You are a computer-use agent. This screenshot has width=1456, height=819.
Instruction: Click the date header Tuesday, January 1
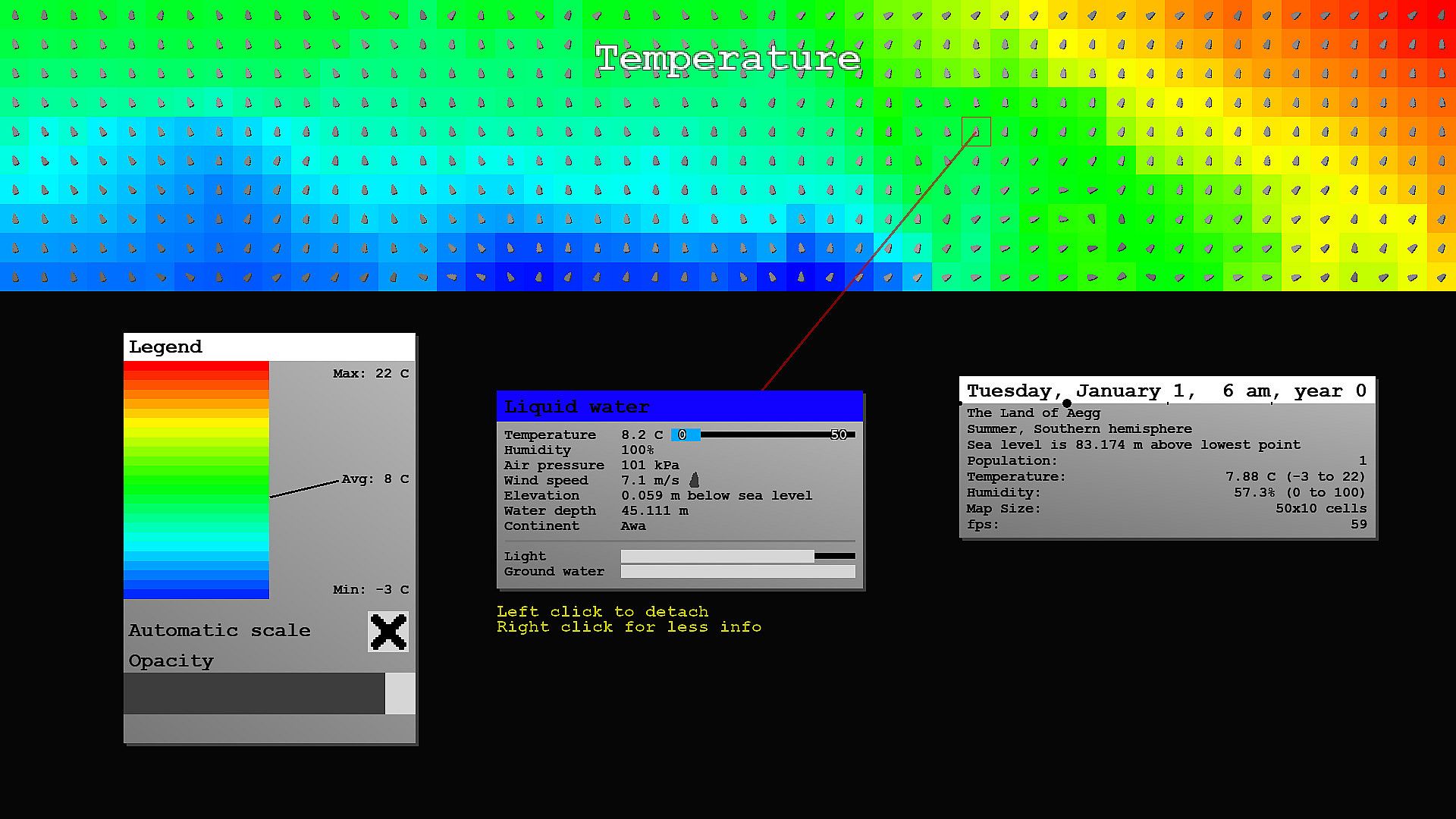point(1166,391)
